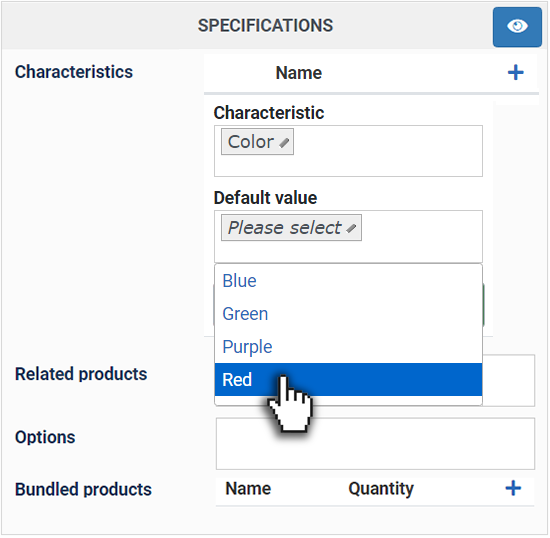
Task: Add a new characteristic with the plus icon
Action: pos(516,73)
